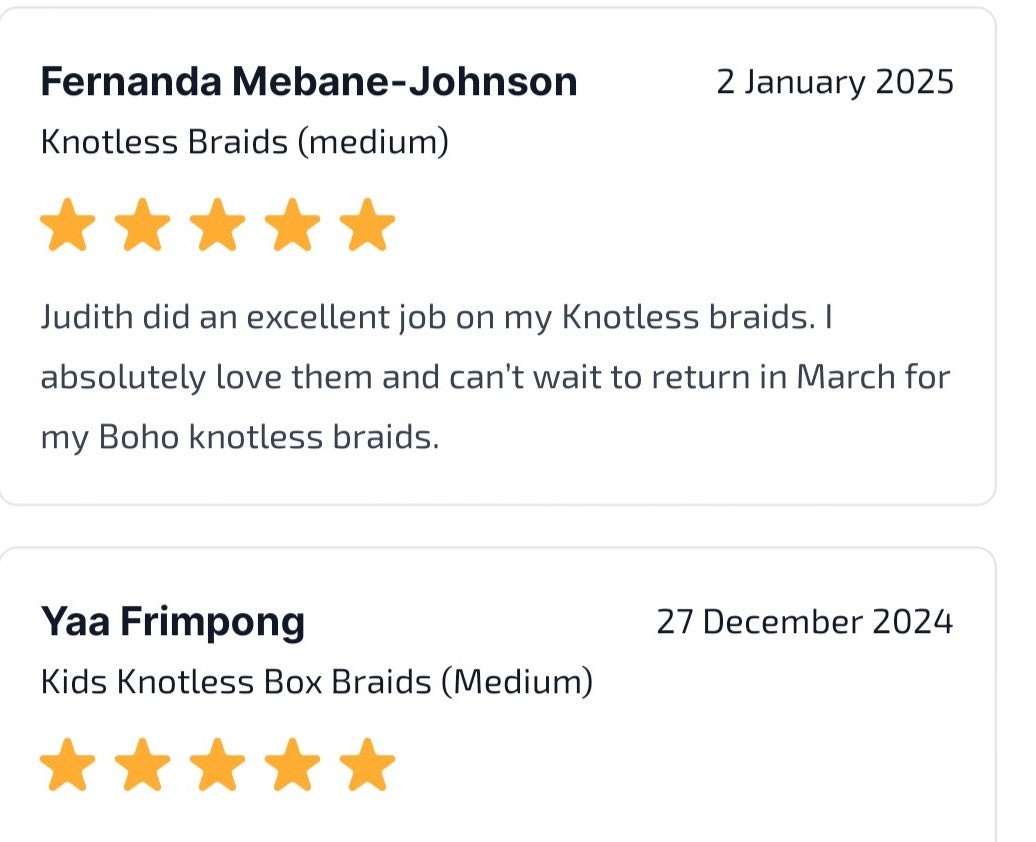Image resolution: width=1036 pixels, height=842 pixels.
Task: Click the Kids Knotless Box Braids (Medium) label
Action: coord(316,683)
